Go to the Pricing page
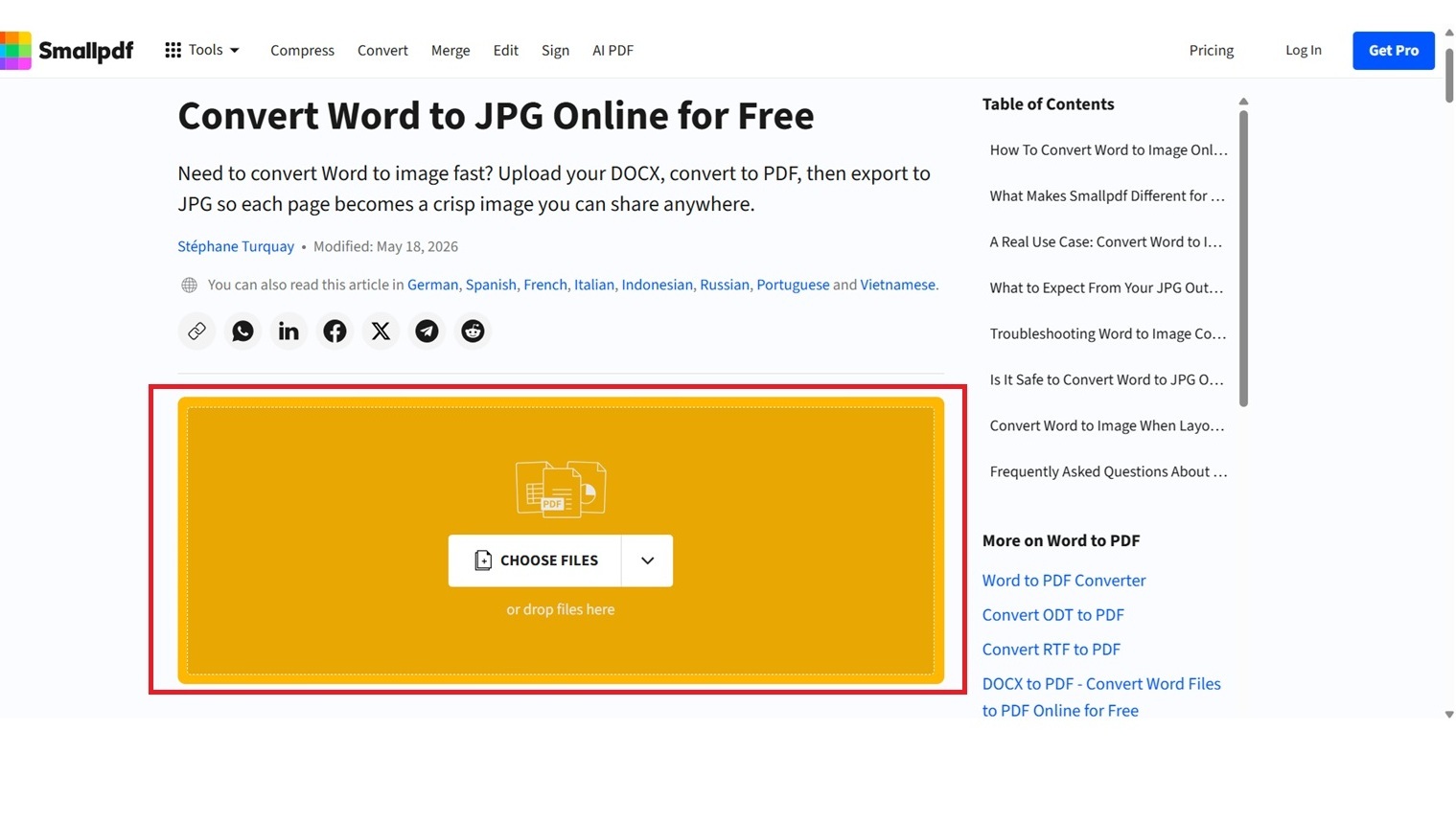Image resolution: width=1456 pixels, height=822 pixels. [x=1212, y=50]
